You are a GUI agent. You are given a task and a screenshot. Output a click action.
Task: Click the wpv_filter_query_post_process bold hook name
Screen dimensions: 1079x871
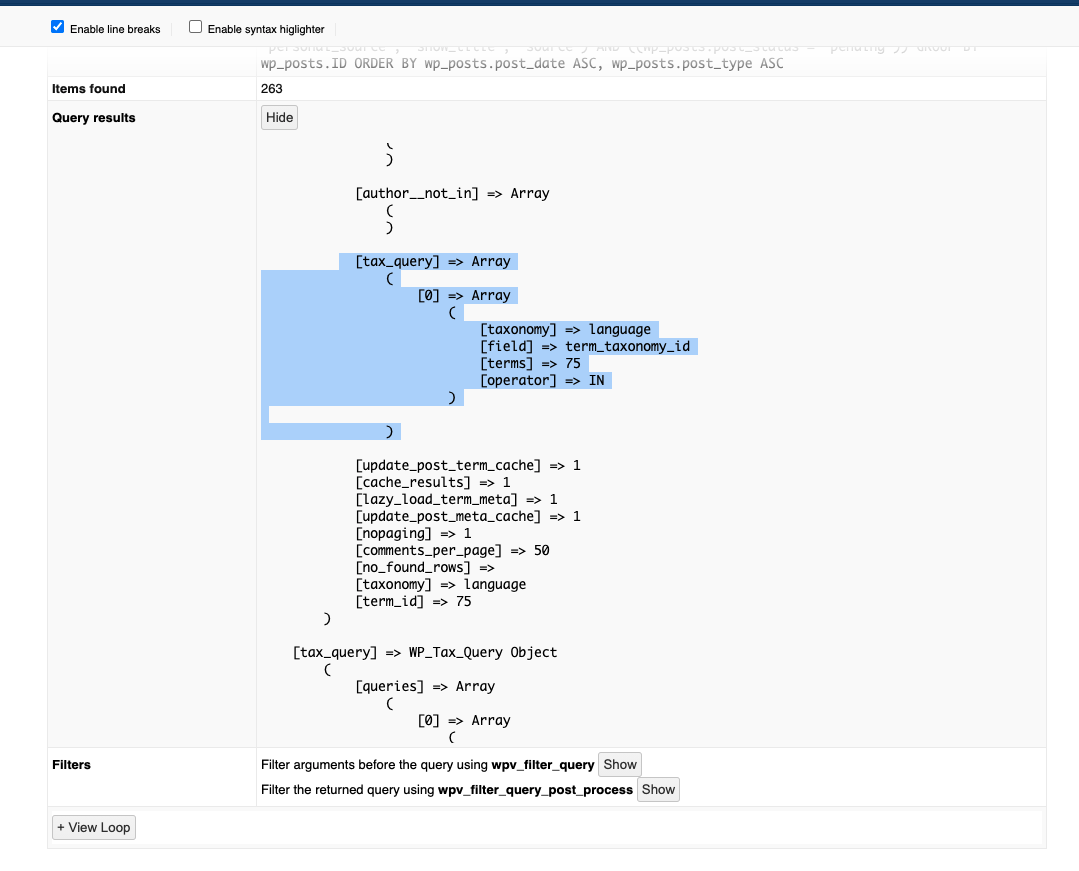pos(535,789)
